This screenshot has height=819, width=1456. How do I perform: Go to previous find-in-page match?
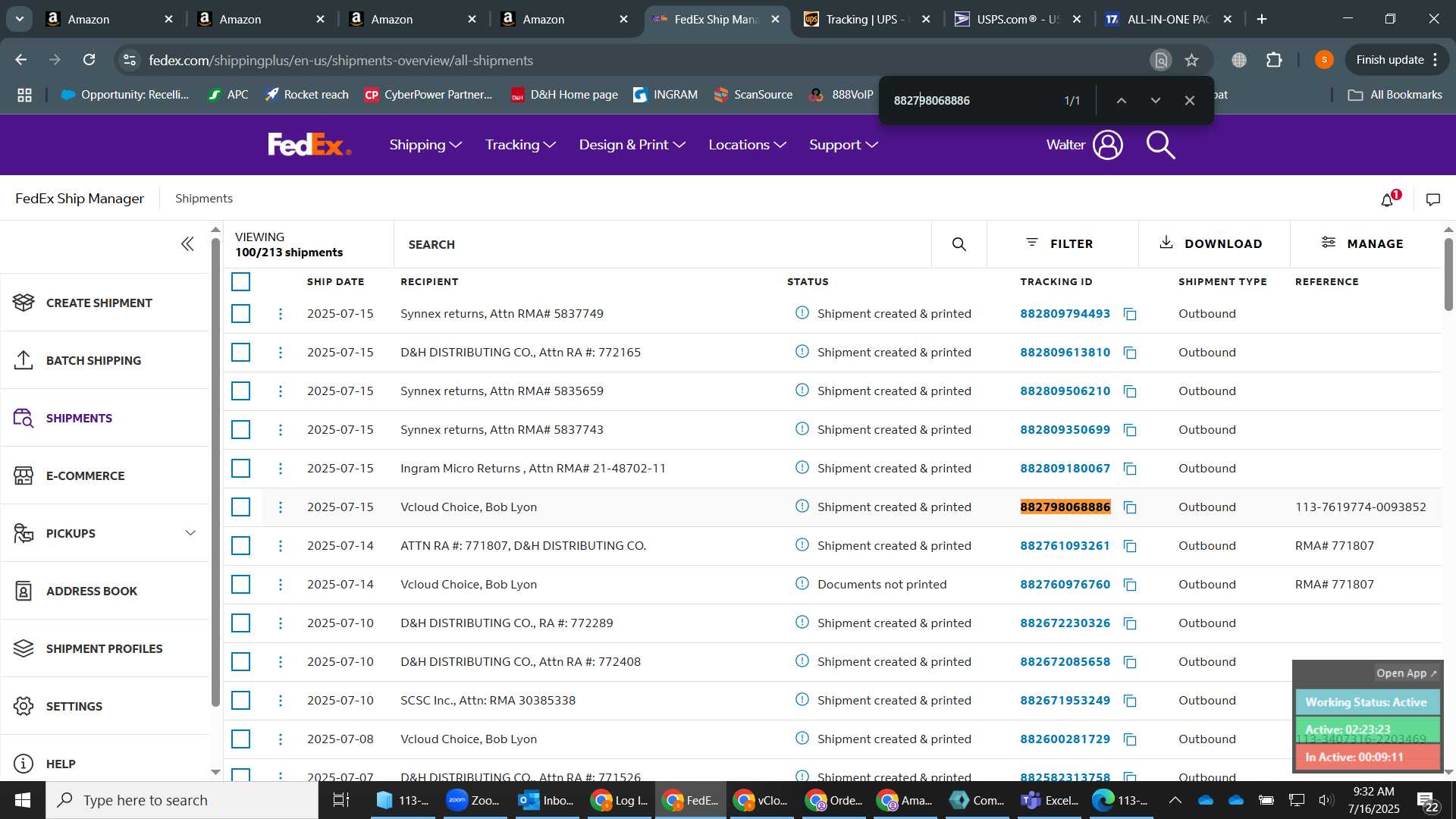coord(1121,101)
